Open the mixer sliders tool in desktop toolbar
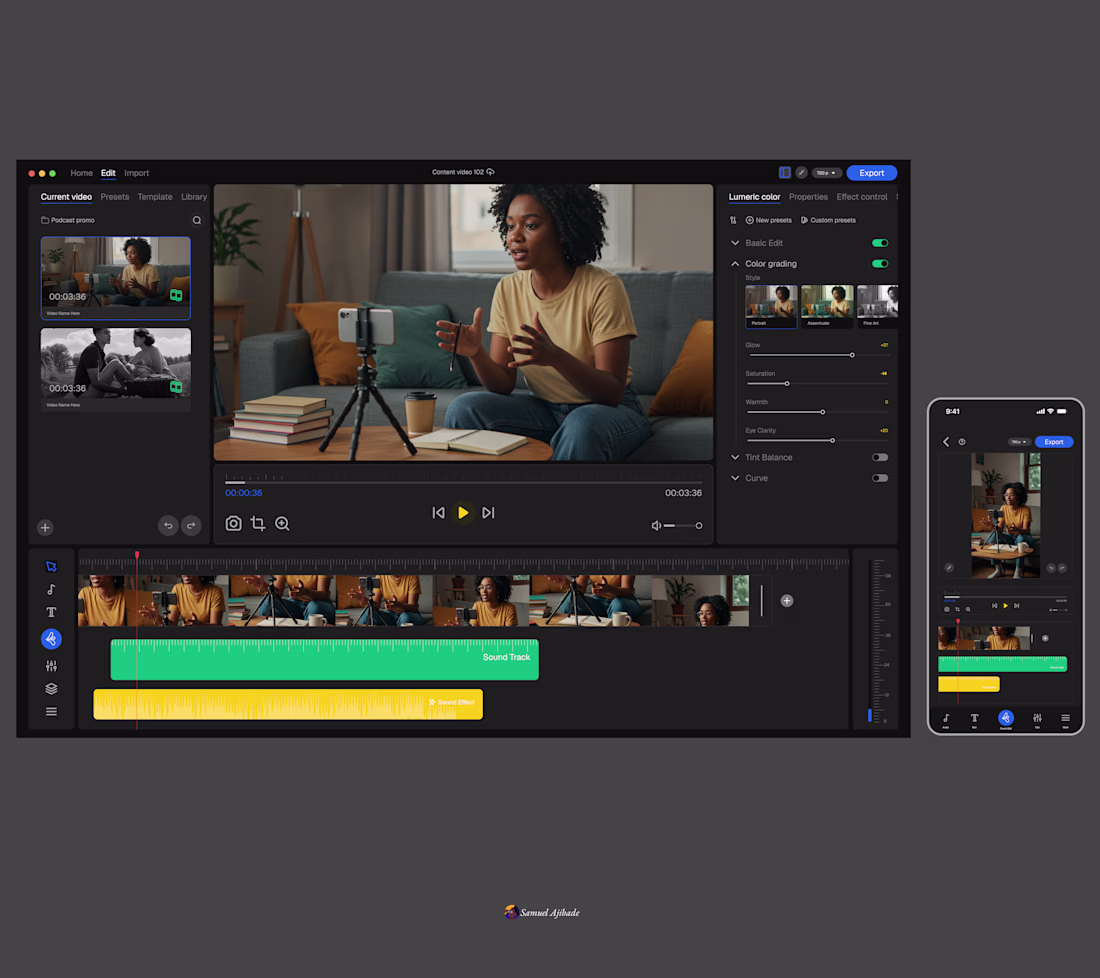Image resolution: width=1100 pixels, height=978 pixels. click(x=51, y=666)
